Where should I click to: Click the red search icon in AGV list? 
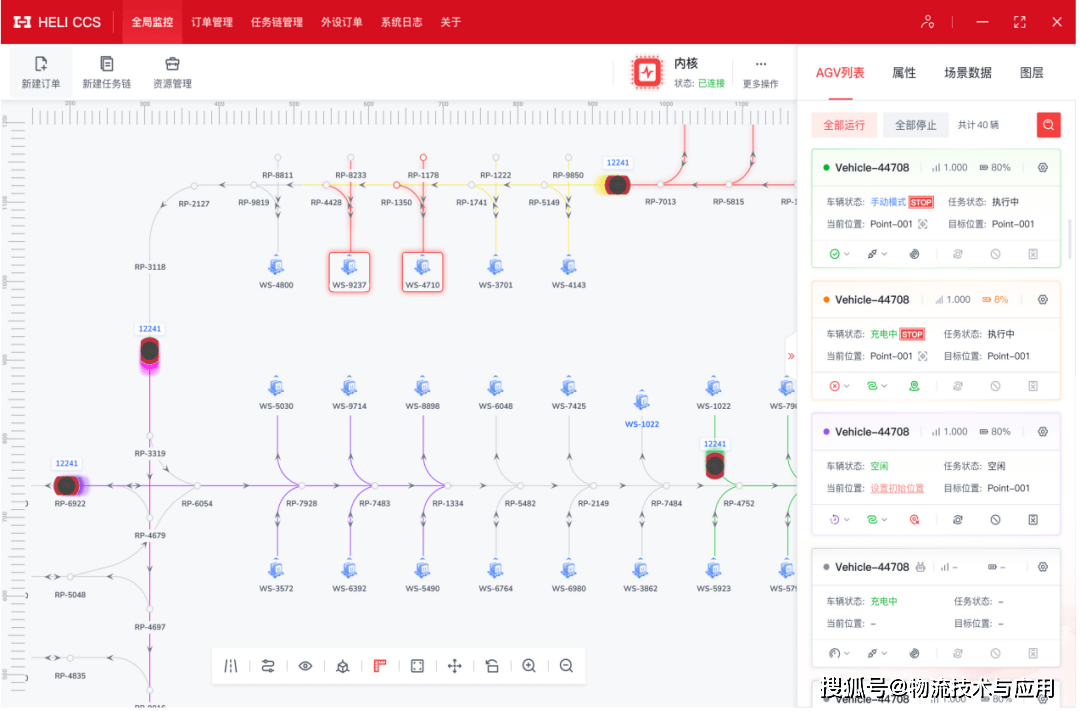coord(1047,124)
